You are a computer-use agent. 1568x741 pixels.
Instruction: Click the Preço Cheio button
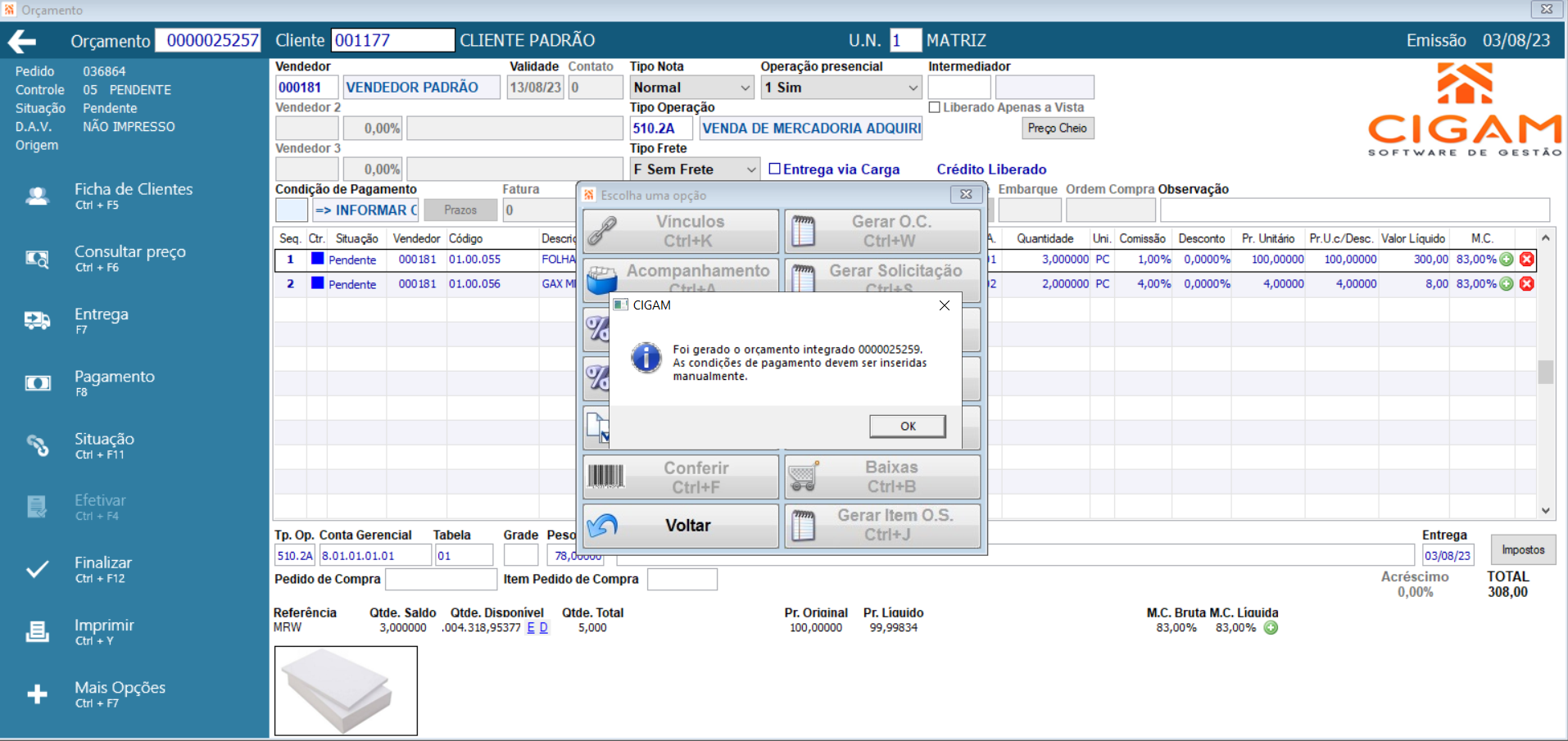coord(1058,129)
